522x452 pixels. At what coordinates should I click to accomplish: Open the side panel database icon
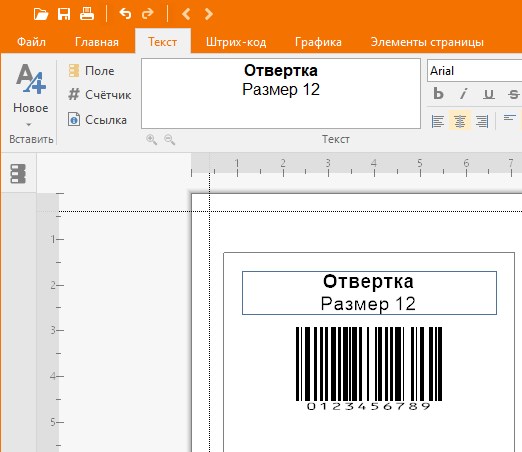(18, 174)
